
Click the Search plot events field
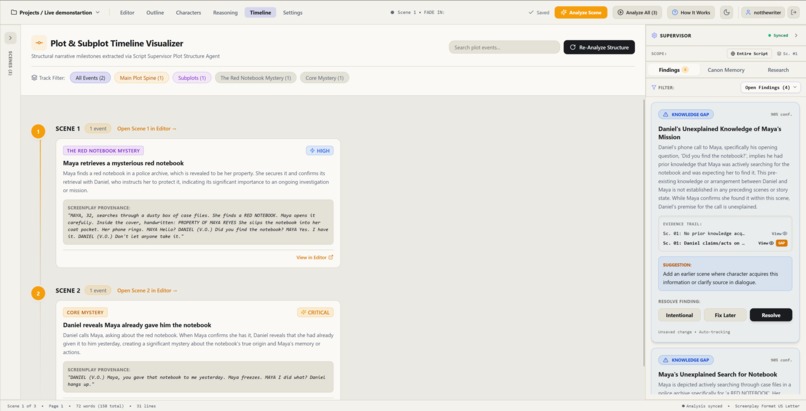(504, 47)
